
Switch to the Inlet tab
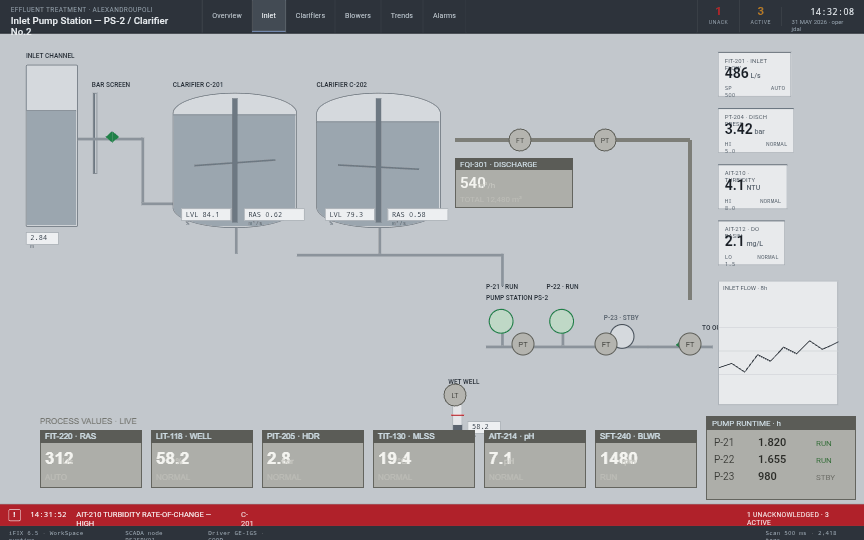(269, 16)
